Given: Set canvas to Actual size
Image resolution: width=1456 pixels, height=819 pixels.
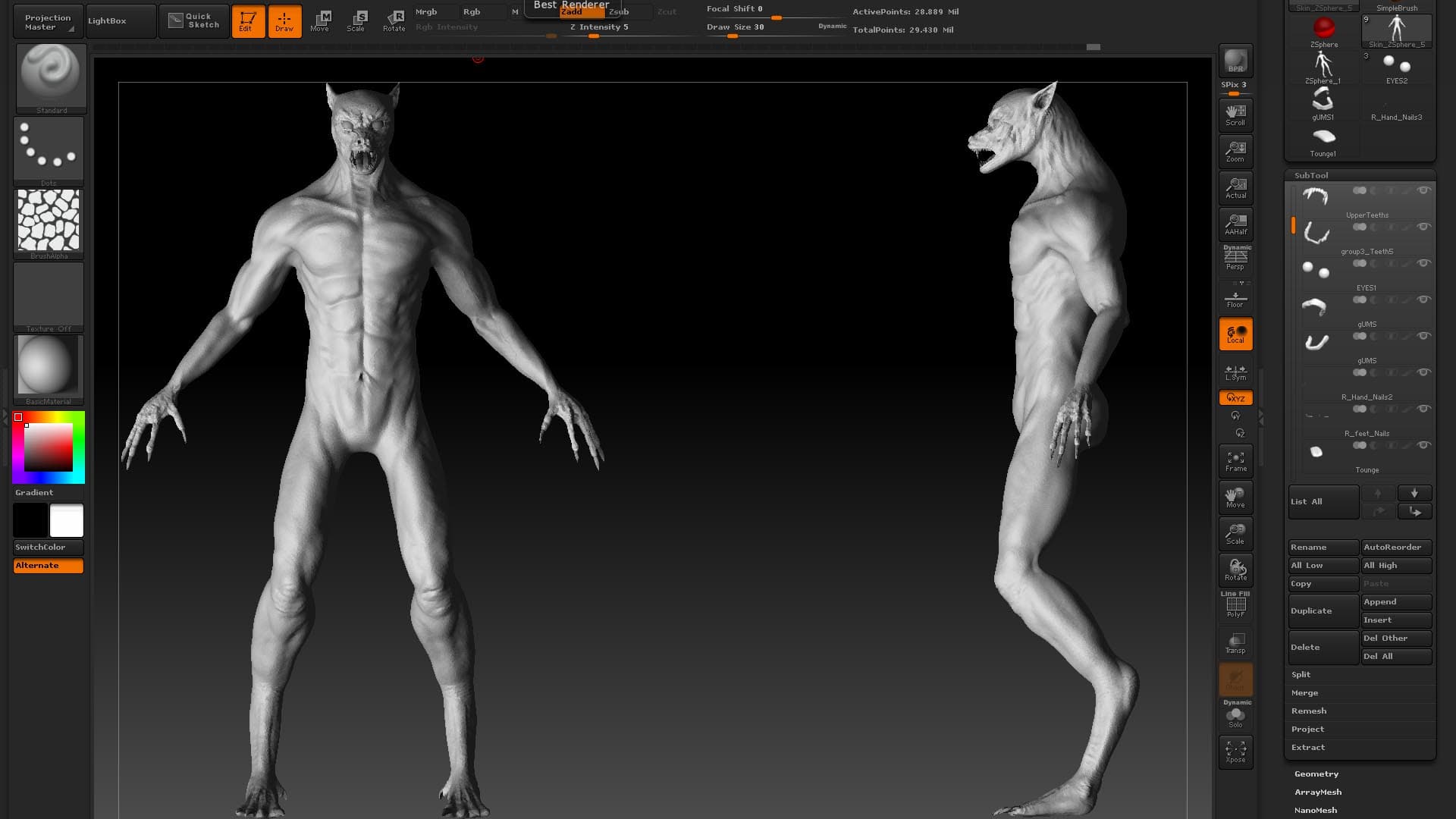Looking at the screenshot, I should (x=1235, y=188).
